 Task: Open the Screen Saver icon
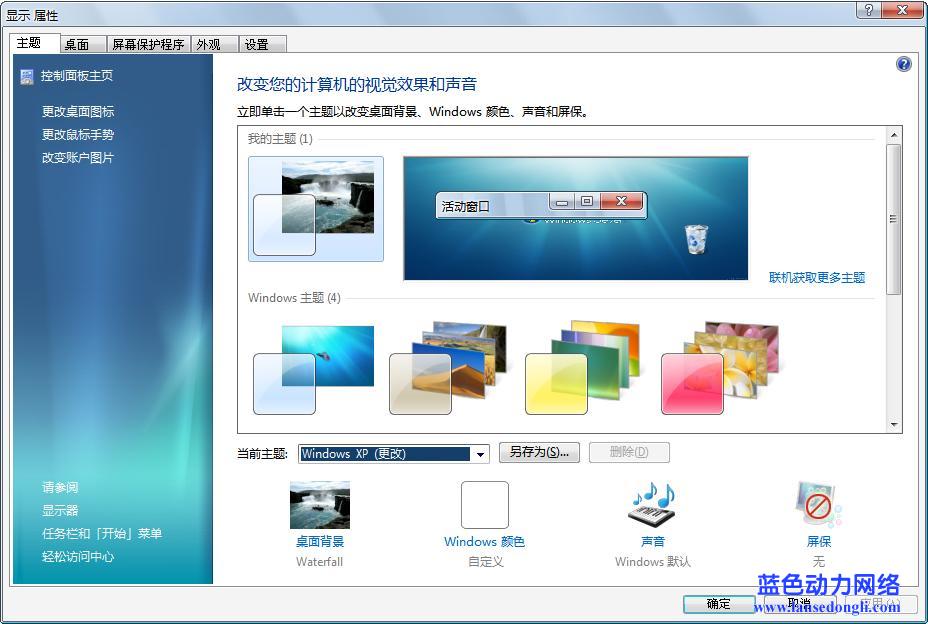(x=818, y=505)
